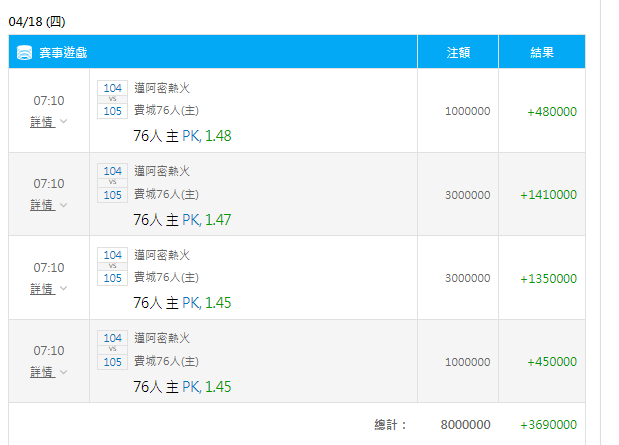Open 詳情 link in the 1.47 odds row
Image resolution: width=619 pixels, height=445 pixels.
(x=42, y=205)
